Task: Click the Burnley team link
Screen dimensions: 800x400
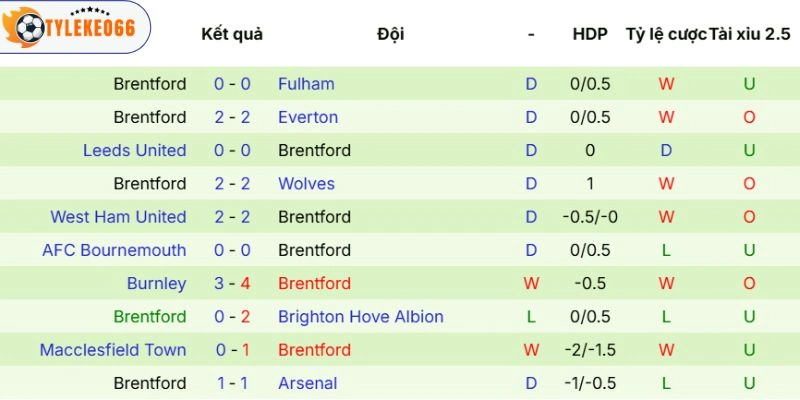Action: point(156,283)
